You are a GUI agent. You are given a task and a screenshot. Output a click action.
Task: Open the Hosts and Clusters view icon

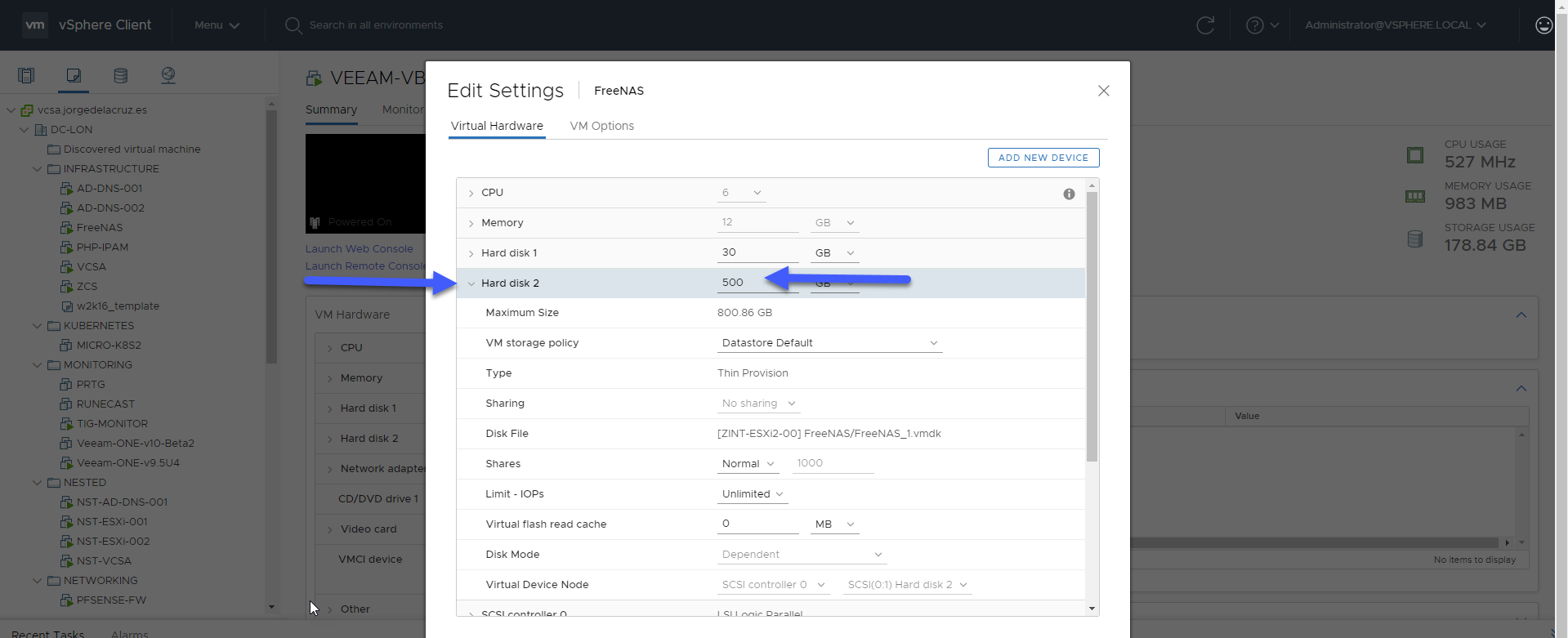(26, 75)
